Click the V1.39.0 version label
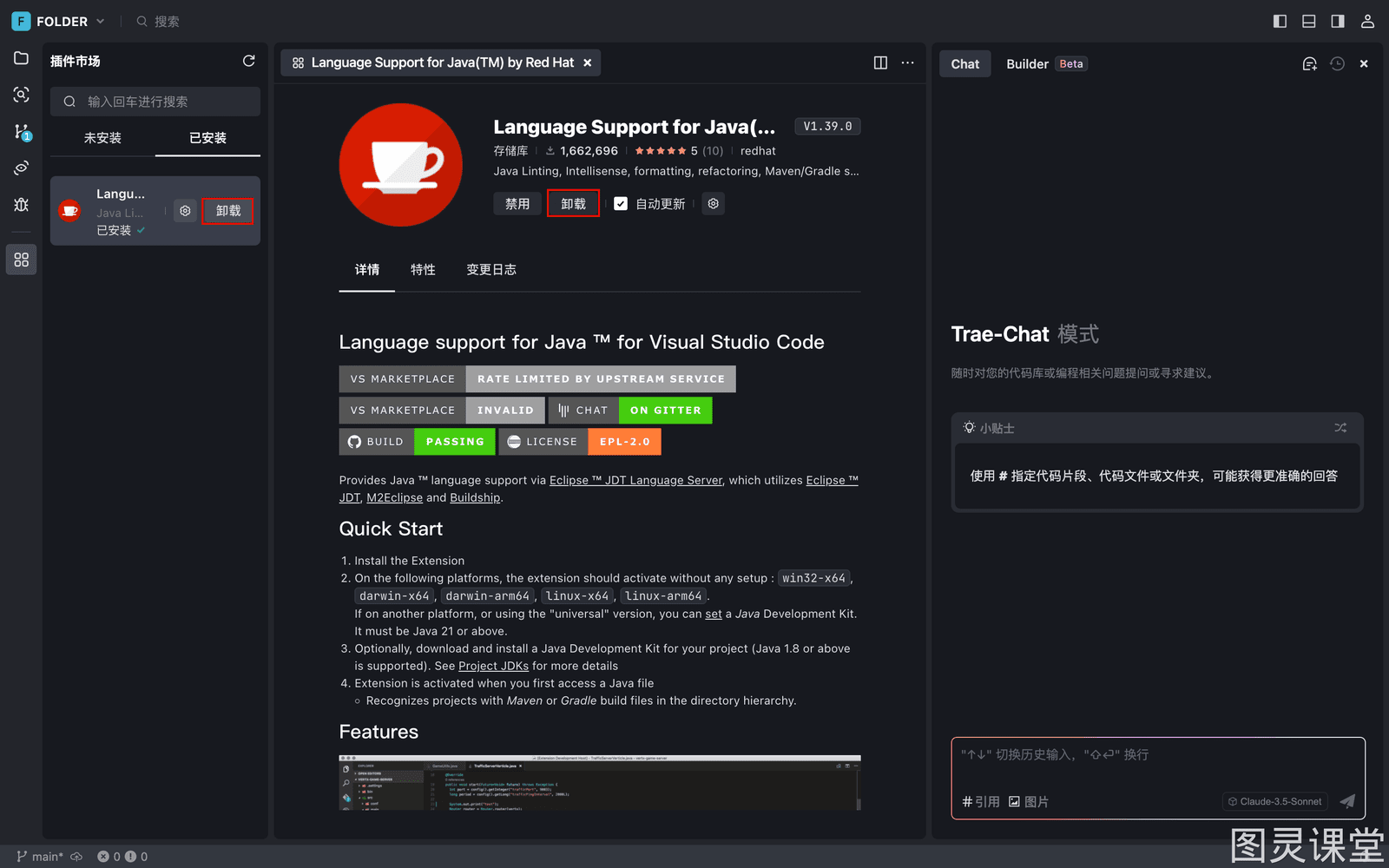This screenshot has width=1389, height=868. coord(827,126)
